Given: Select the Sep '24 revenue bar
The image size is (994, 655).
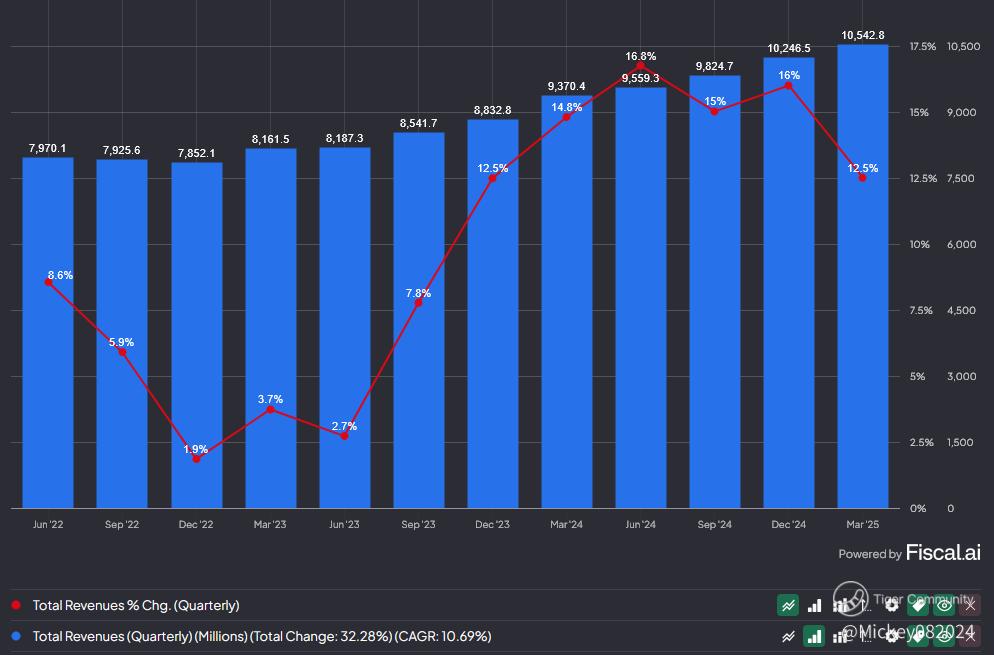Looking at the screenshot, I should point(714,292).
